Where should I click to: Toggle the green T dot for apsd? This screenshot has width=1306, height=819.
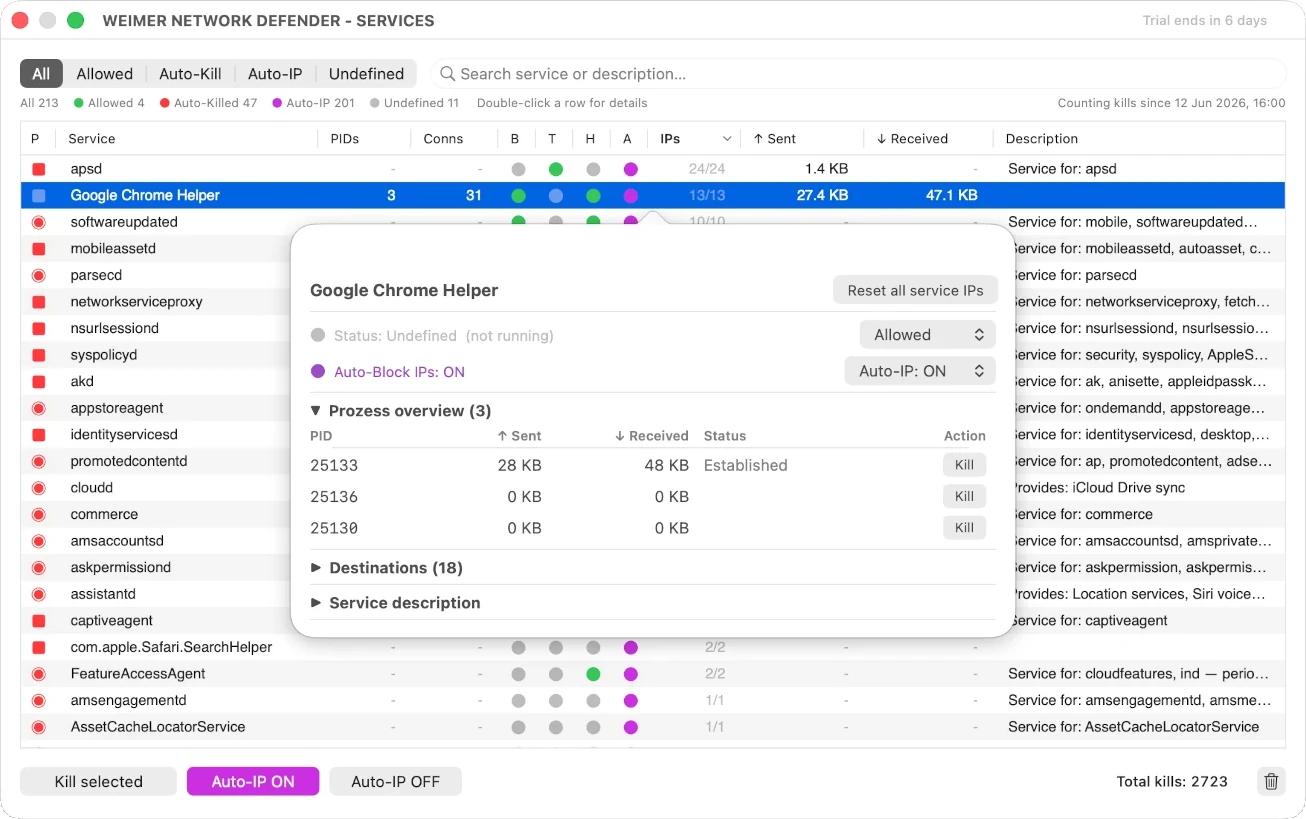[556, 169]
